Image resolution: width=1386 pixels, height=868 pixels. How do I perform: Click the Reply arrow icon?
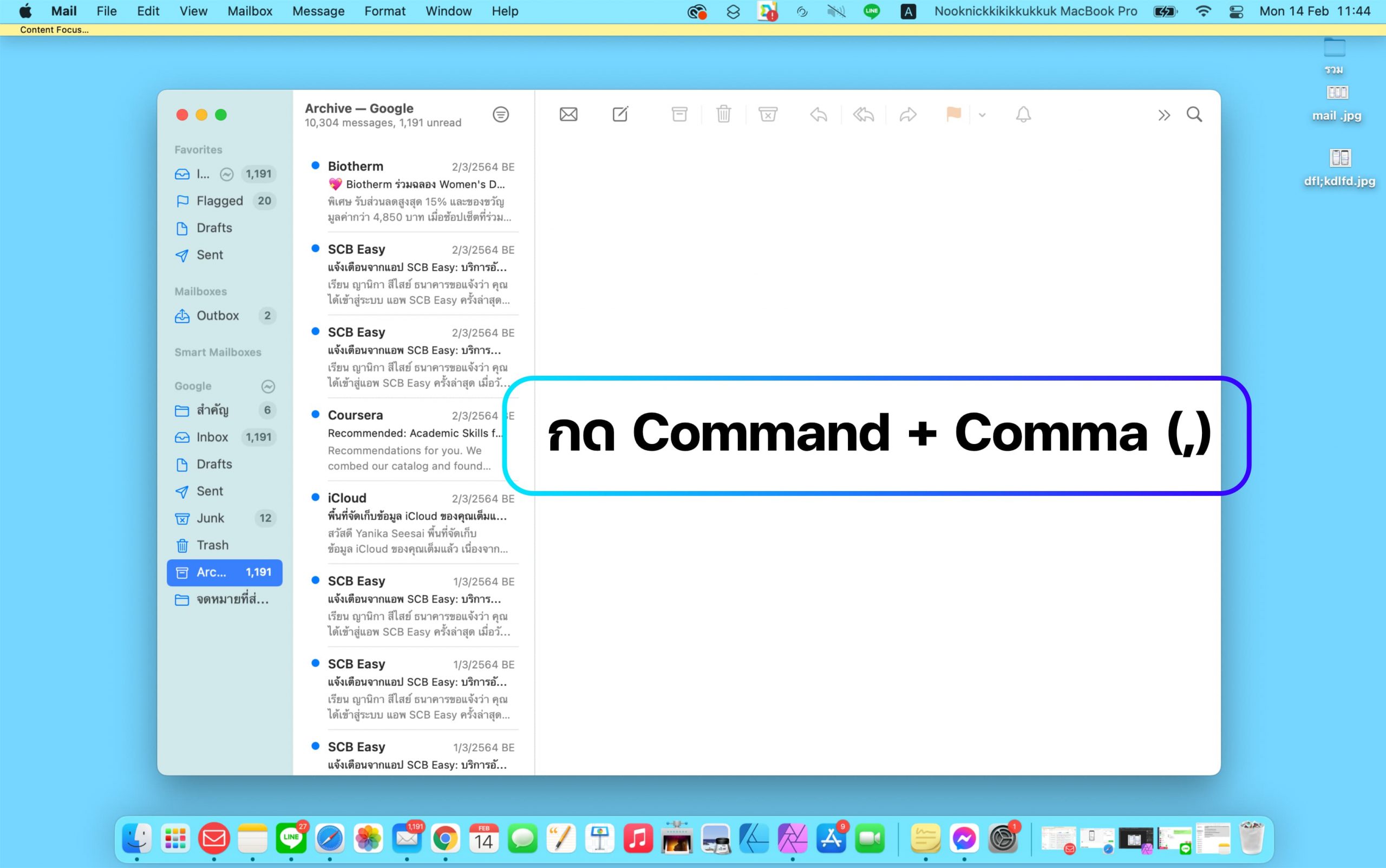[819, 114]
